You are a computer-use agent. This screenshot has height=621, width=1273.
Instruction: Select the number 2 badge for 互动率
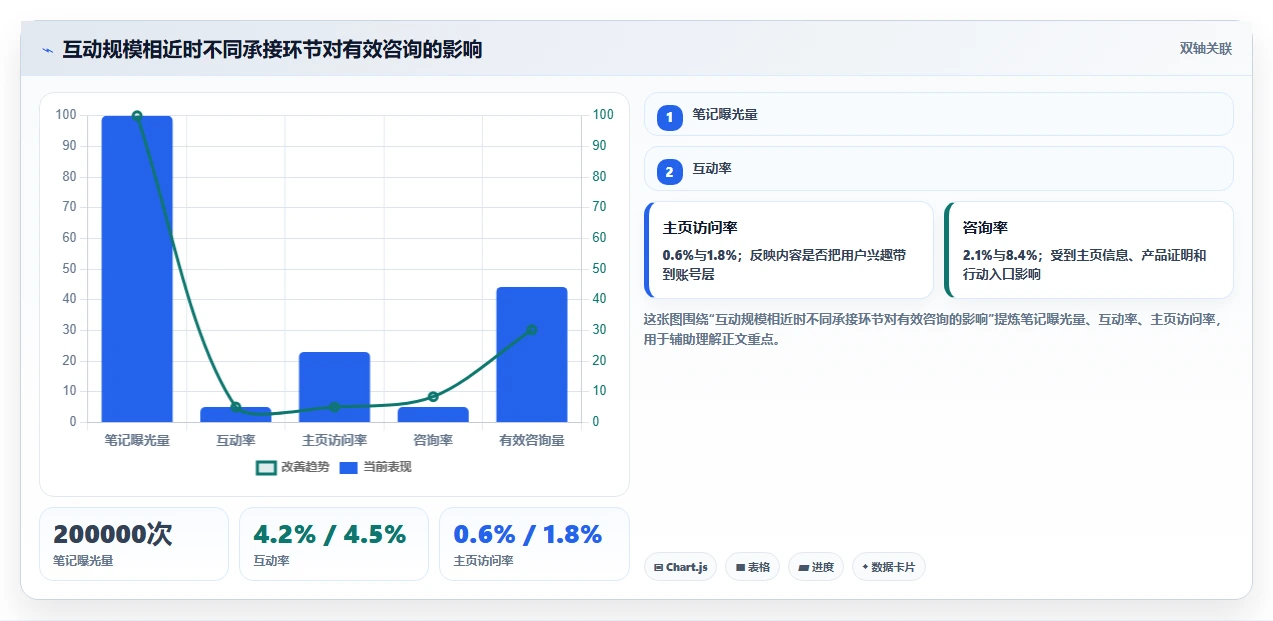coord(670,172)
